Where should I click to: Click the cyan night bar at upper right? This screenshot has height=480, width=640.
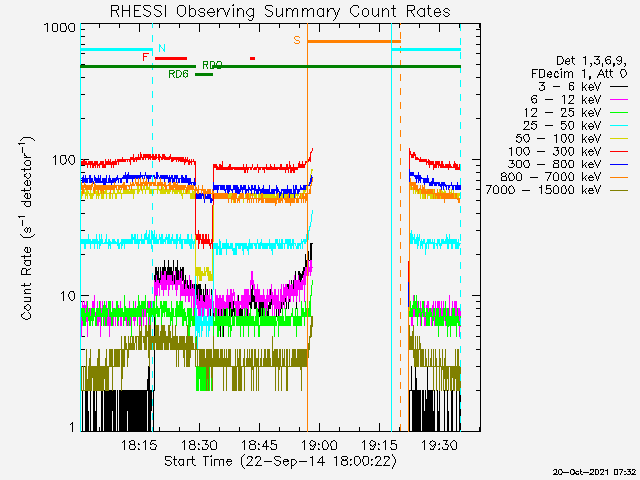click(426, 49)
